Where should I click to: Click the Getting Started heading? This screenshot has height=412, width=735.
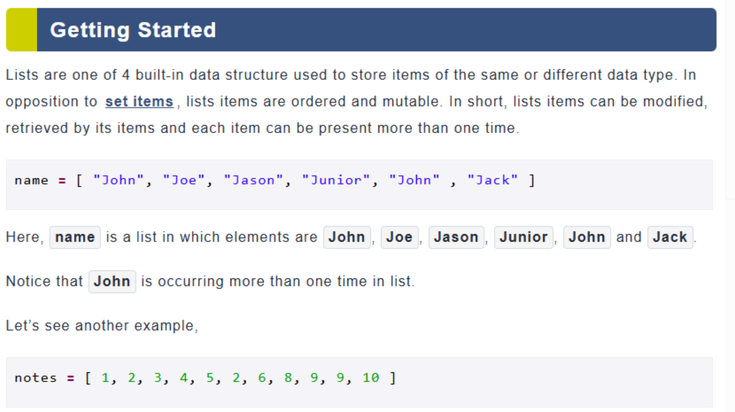(133, 30)
